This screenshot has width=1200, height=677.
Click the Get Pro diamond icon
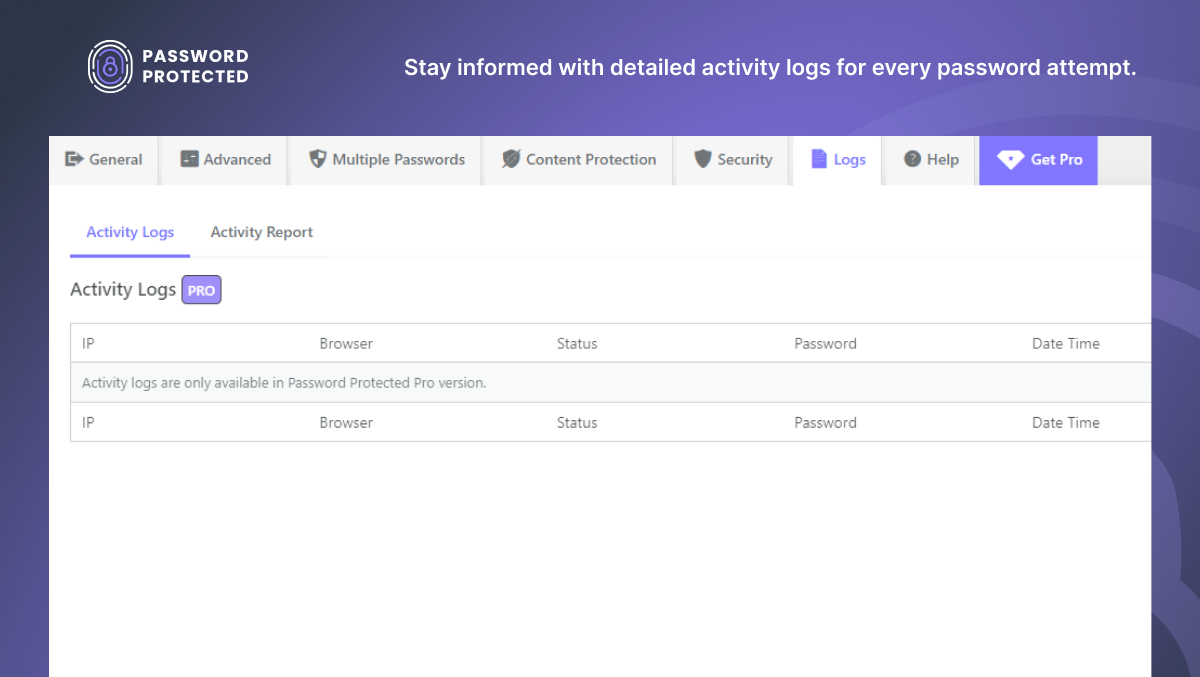coord(1010,160)
